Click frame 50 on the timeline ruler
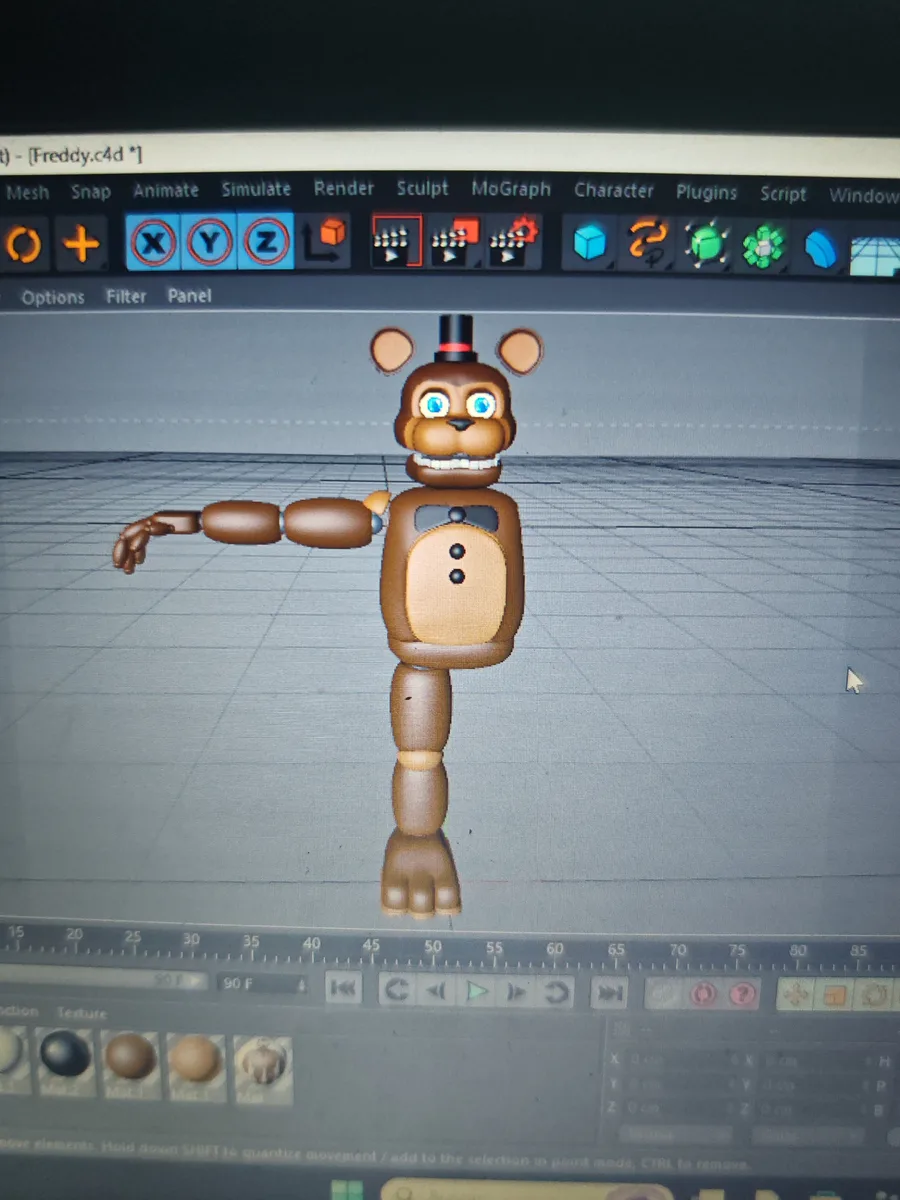Screen dimensions: 900x1200 coord(432,946)
